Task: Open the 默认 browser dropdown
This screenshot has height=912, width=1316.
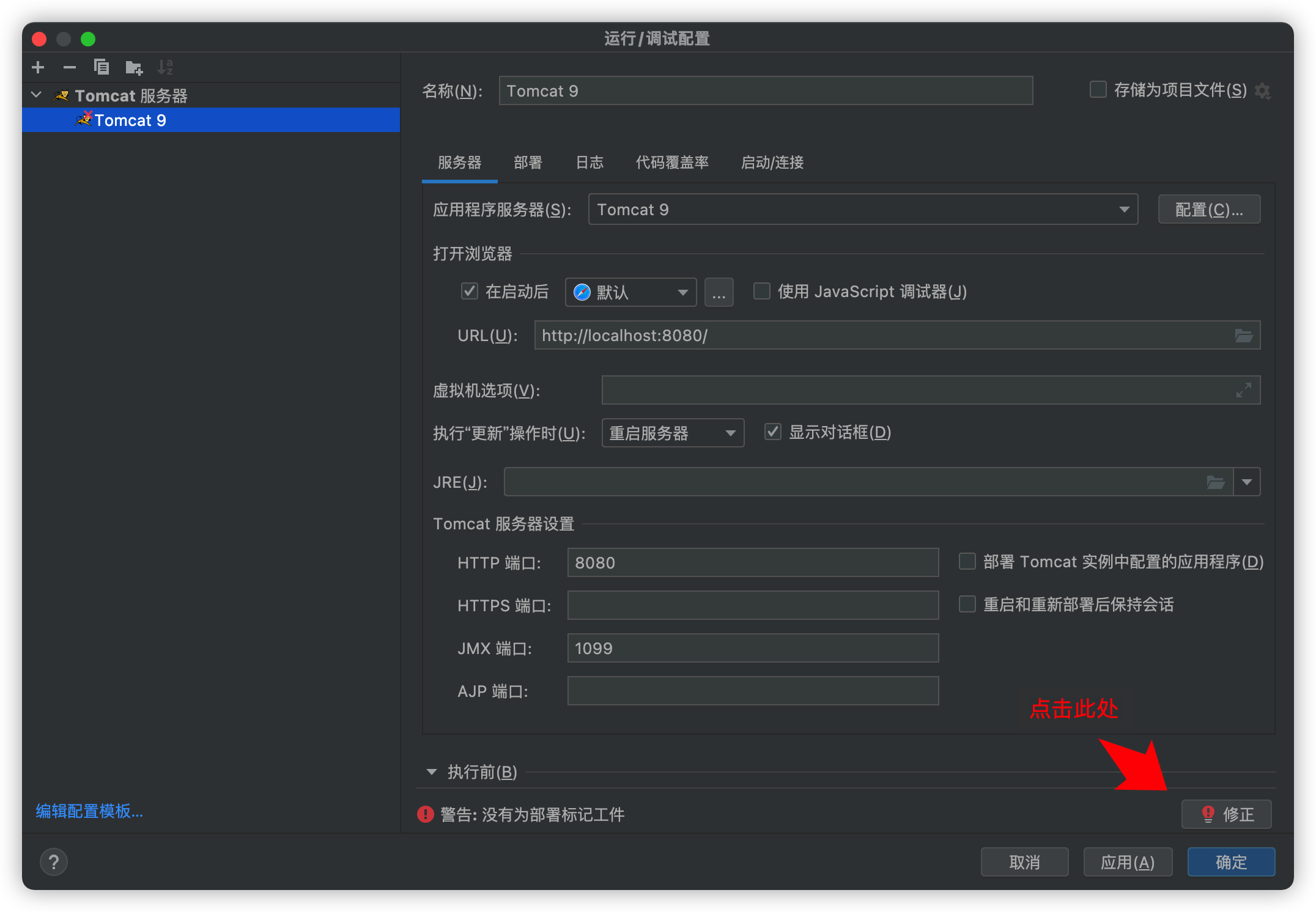Action: tap(630, 292)
